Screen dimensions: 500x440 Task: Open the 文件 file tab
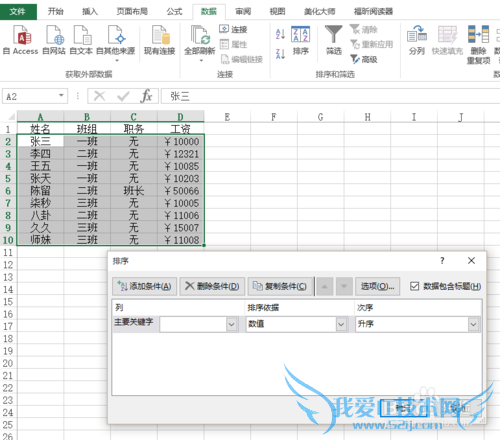(18, 12)
